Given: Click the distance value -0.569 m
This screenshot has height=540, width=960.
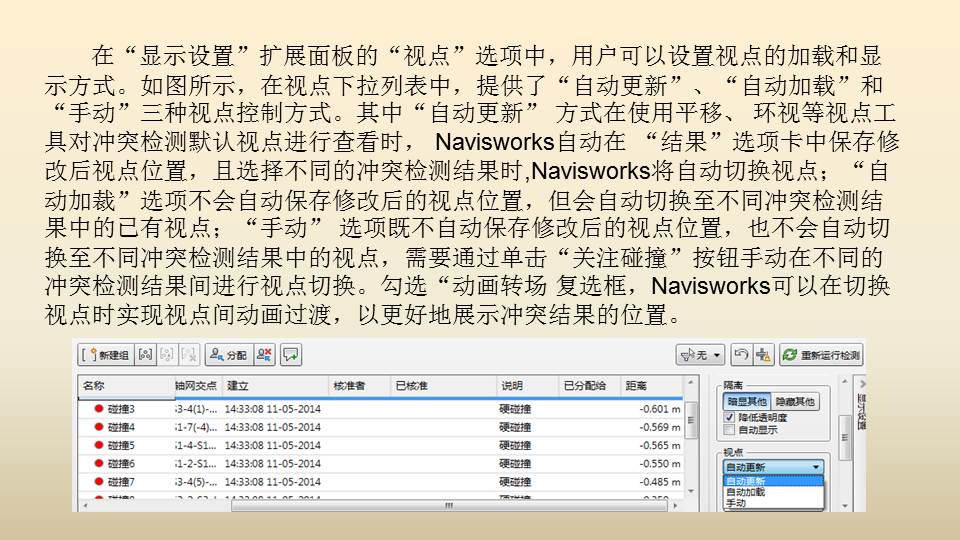Looking at the screenshot, I should (x=660, y=427).
